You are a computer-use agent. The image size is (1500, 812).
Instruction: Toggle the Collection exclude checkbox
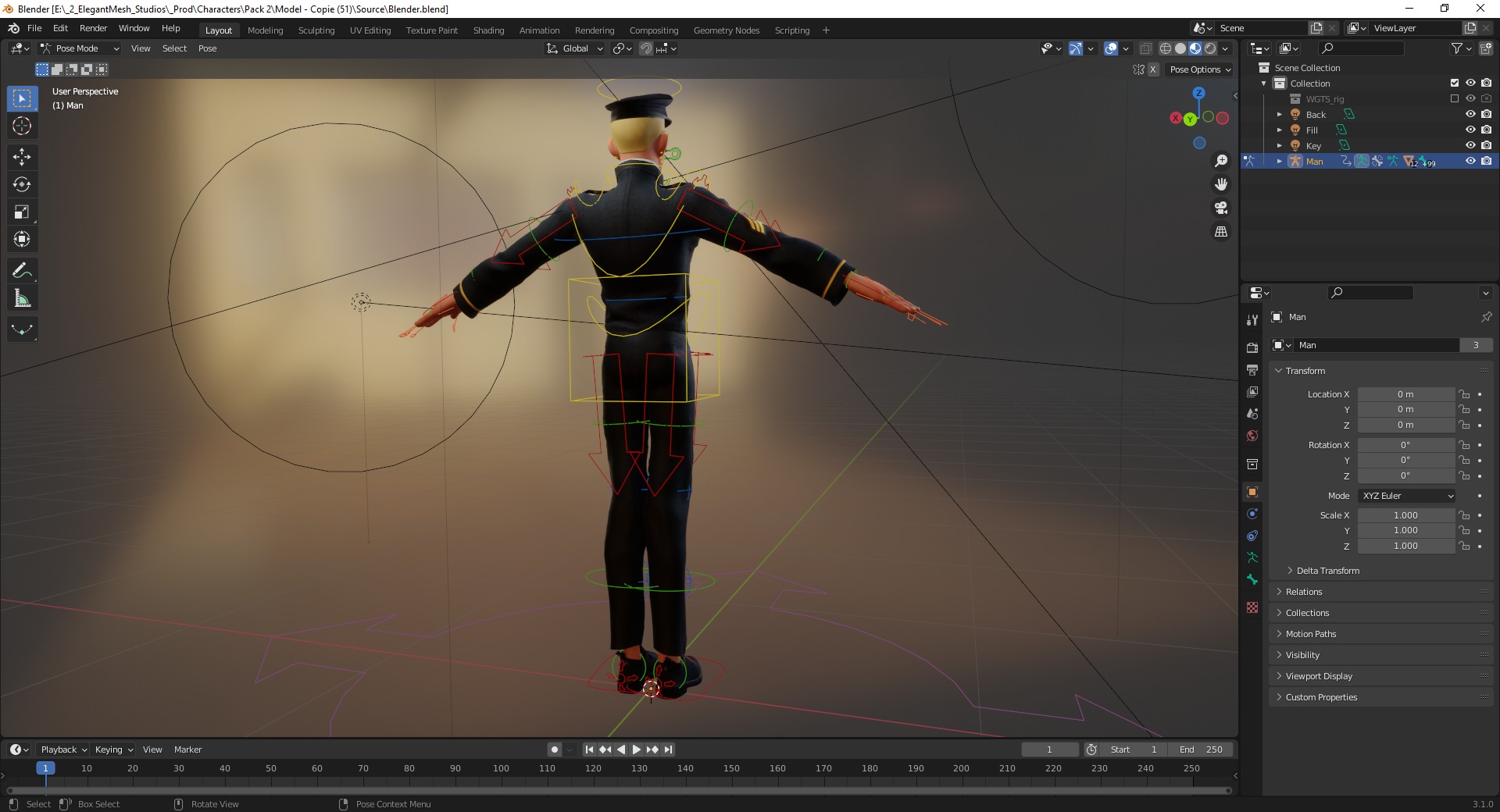coord(1455,83)
